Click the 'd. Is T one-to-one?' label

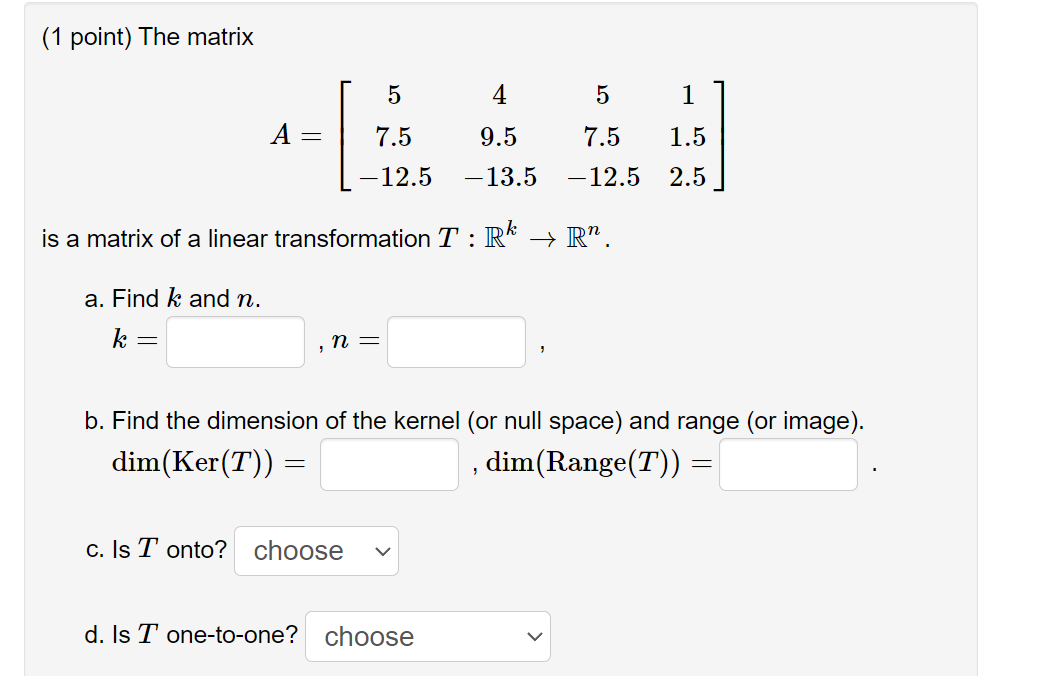pyautogui.click(x=191, y=635)
